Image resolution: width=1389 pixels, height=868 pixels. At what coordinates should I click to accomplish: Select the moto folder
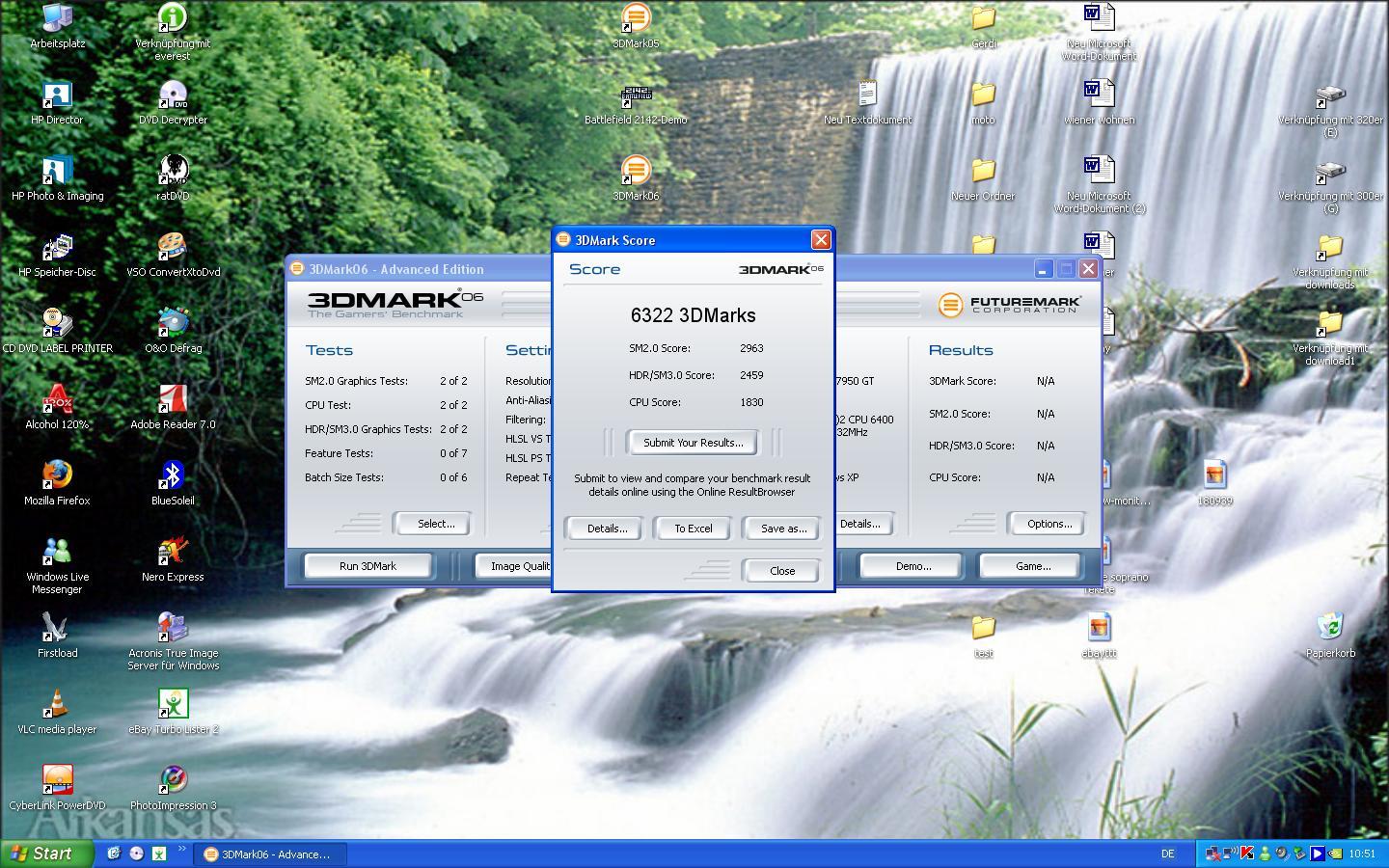pyautogui.click(x=983, y=102)
